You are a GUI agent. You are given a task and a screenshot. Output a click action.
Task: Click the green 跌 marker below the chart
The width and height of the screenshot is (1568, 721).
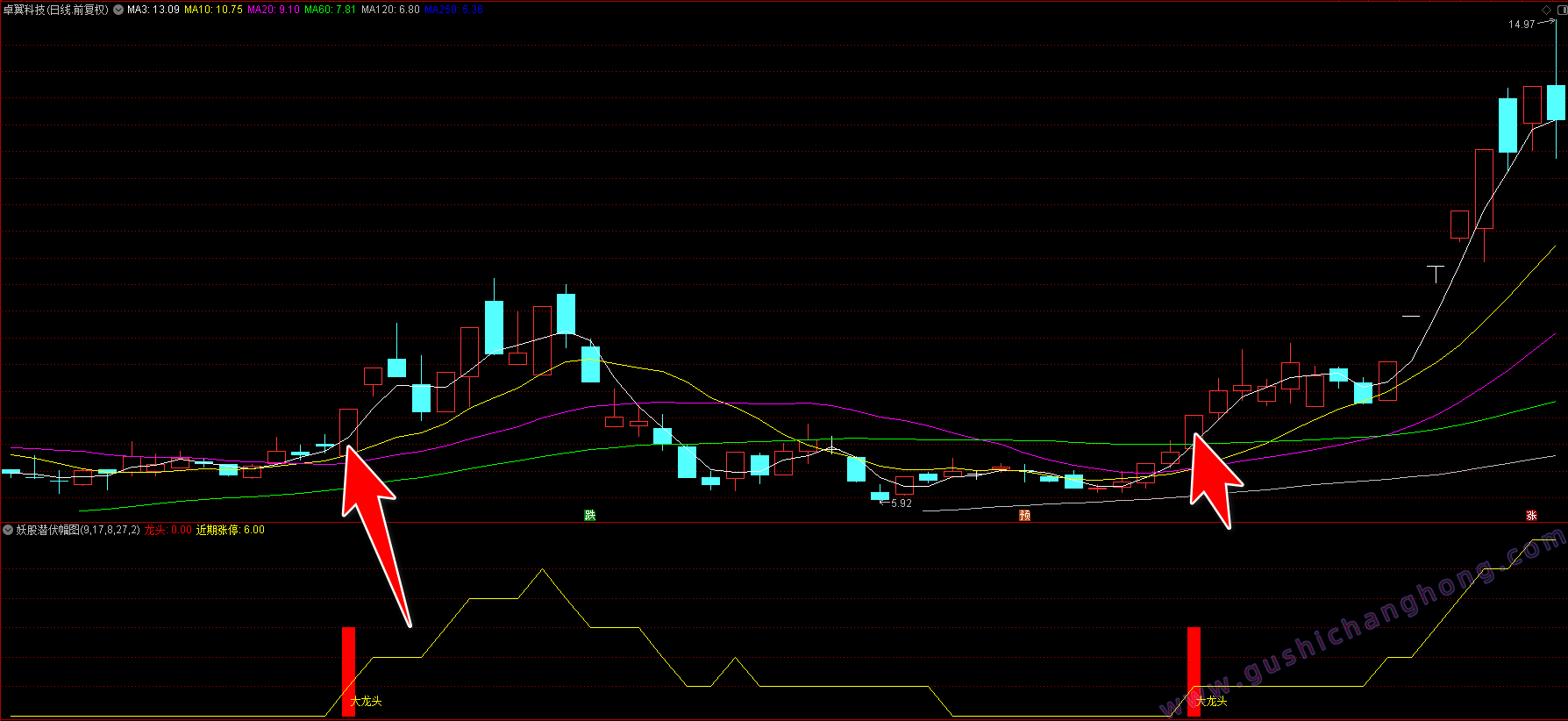point(590,515)
